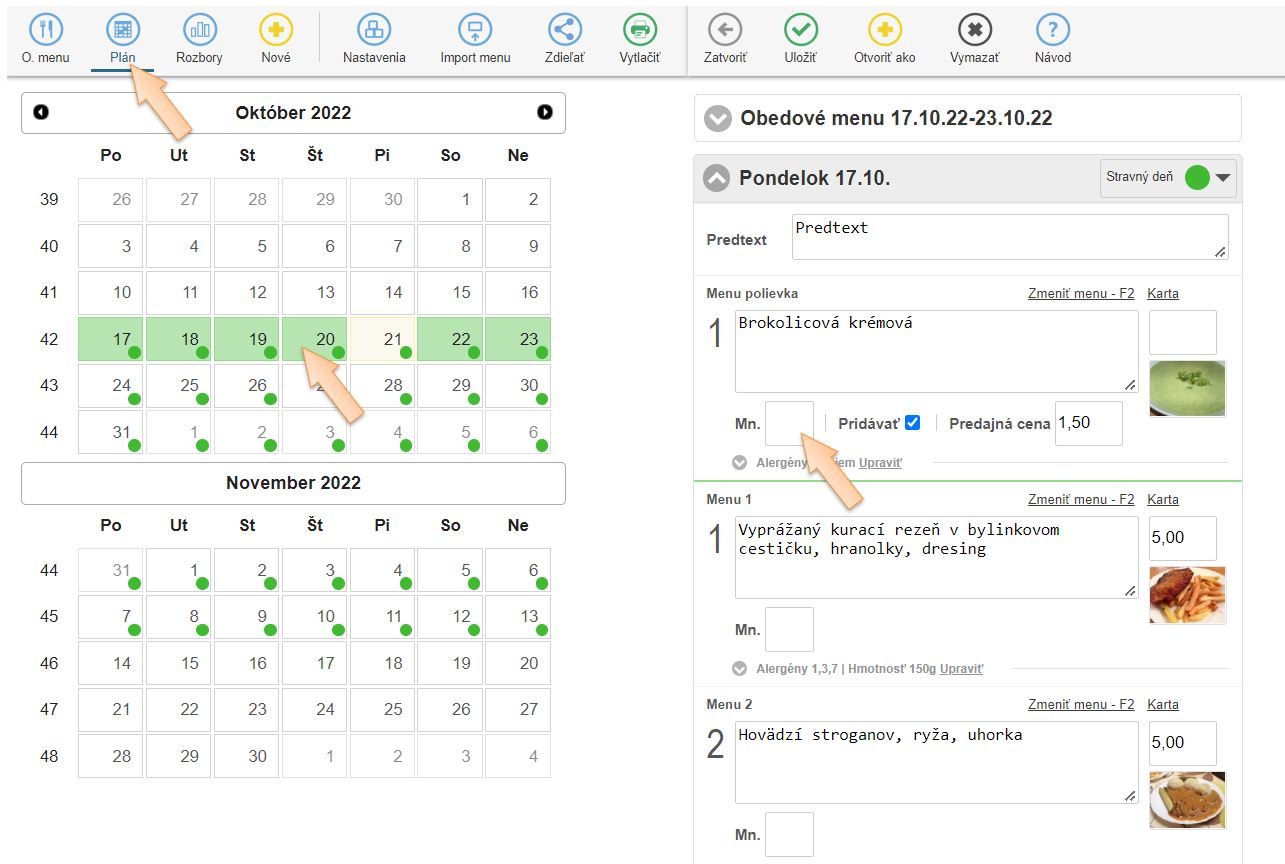Click Zmeniť menu - F2 for Menu polievka

[x=1080, y=294]
